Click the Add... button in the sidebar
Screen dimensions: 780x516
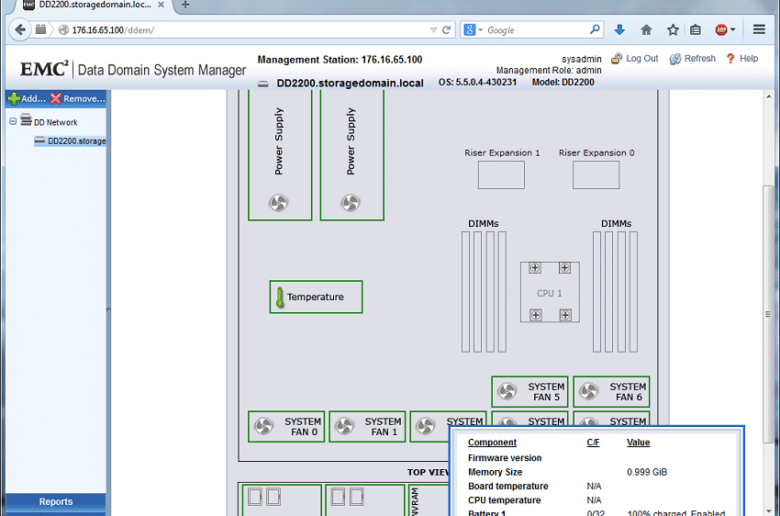pyautogui.click(x=27, y=99)
